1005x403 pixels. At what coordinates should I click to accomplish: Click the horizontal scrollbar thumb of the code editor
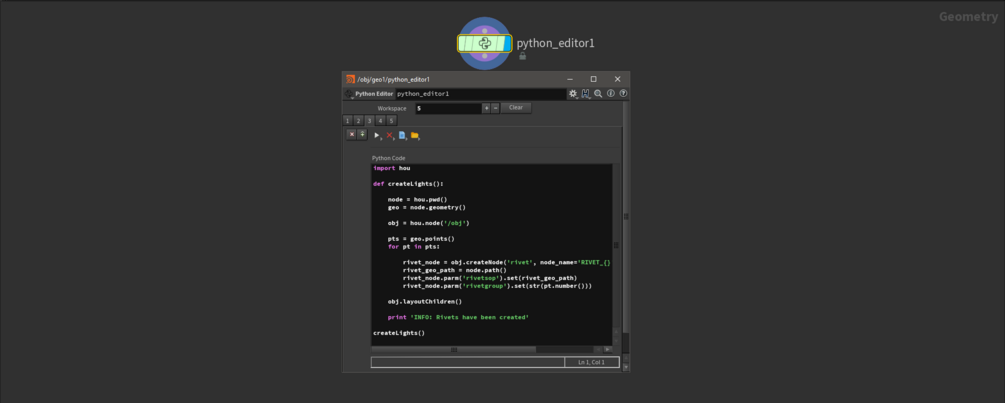click(454, 349)
